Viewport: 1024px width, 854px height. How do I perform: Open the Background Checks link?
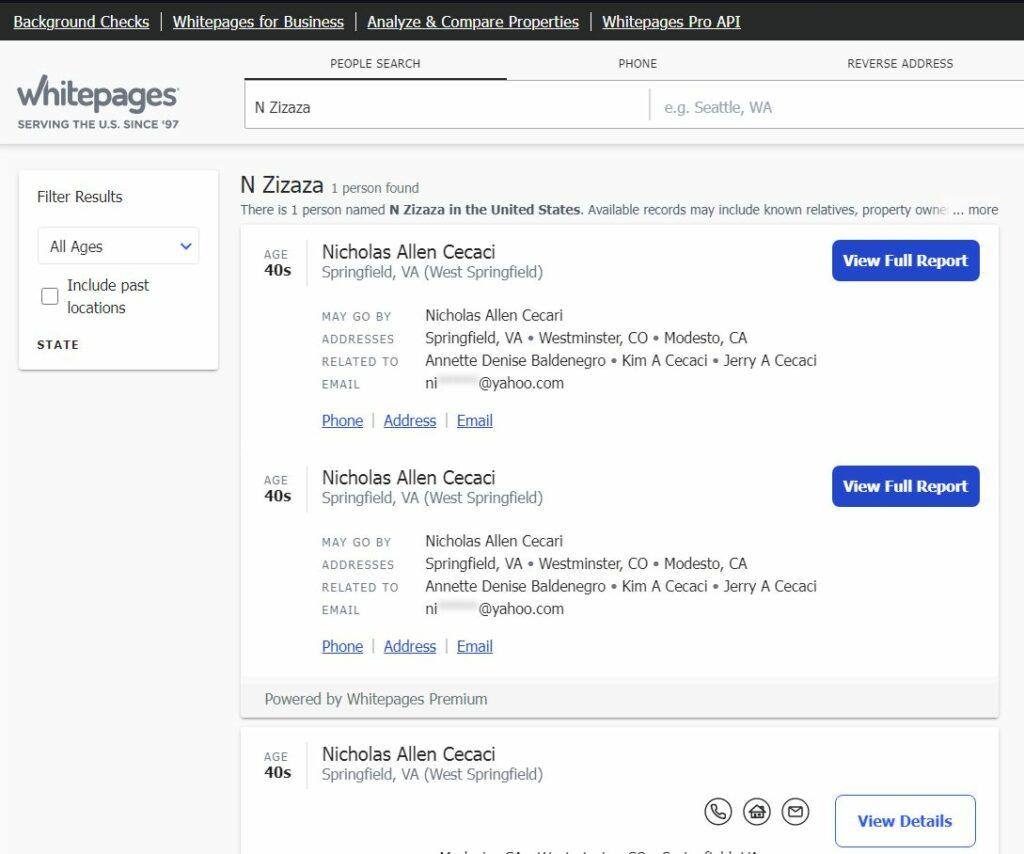[x=81, y=21]
